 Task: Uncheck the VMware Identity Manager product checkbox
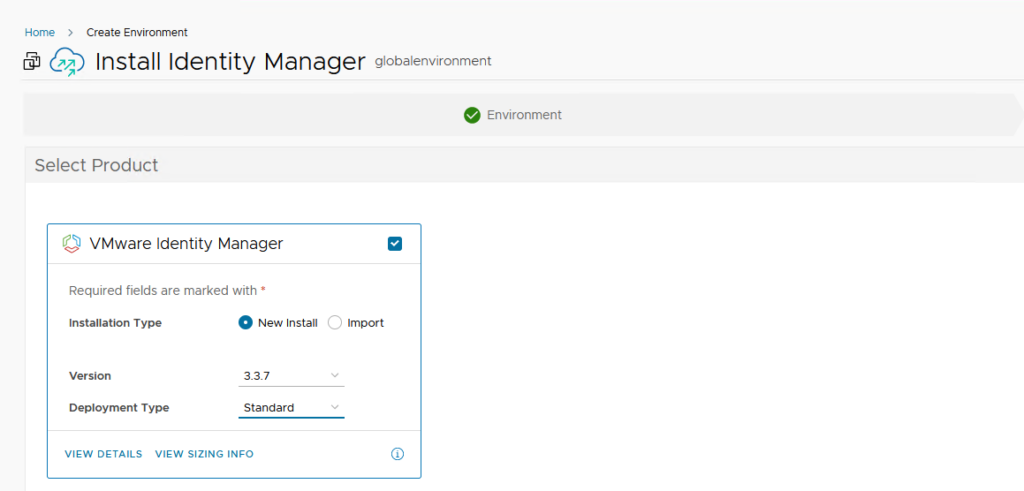point(395,243)
